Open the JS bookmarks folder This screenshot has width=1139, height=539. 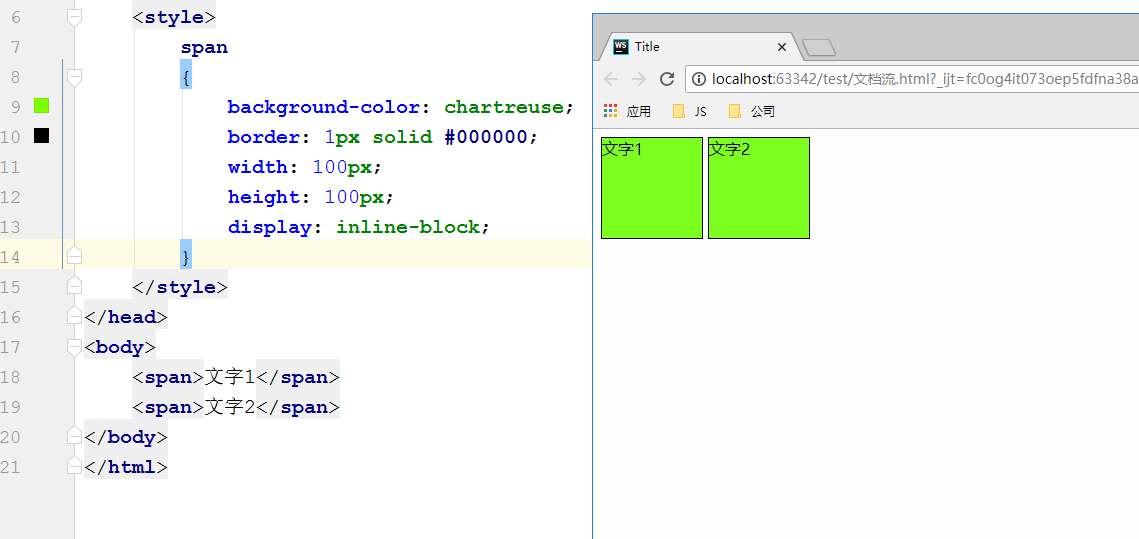pyautogui.click(x=689, y=111)
